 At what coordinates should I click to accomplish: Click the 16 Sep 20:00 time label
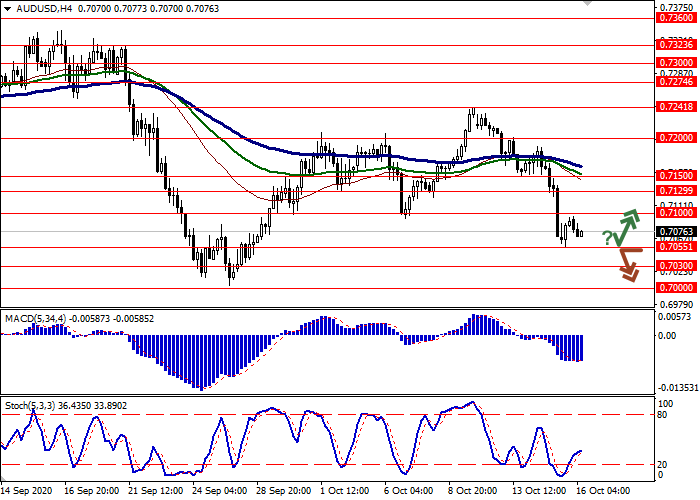pos(92,491)
